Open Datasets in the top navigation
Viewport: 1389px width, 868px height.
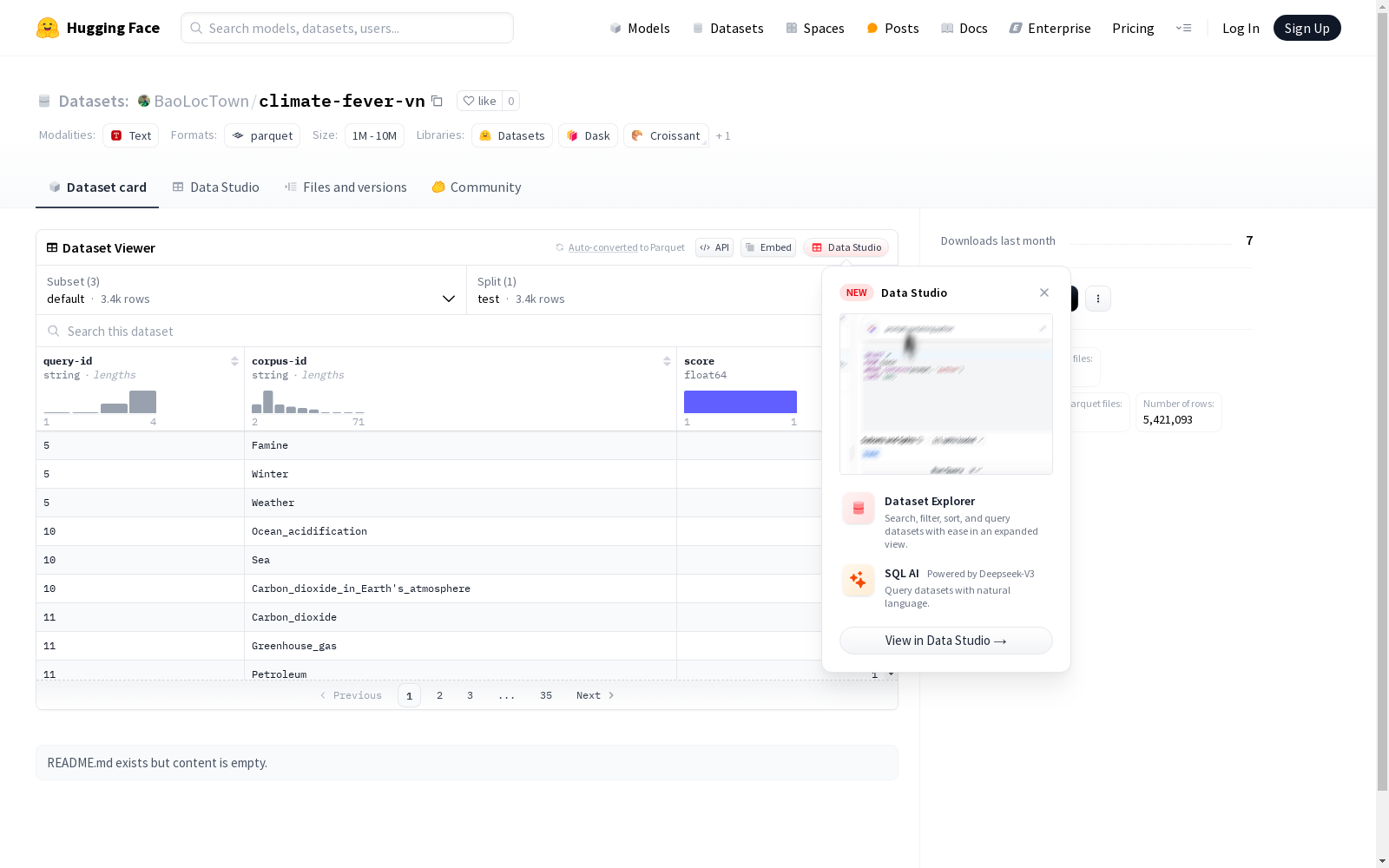point(727,28)
